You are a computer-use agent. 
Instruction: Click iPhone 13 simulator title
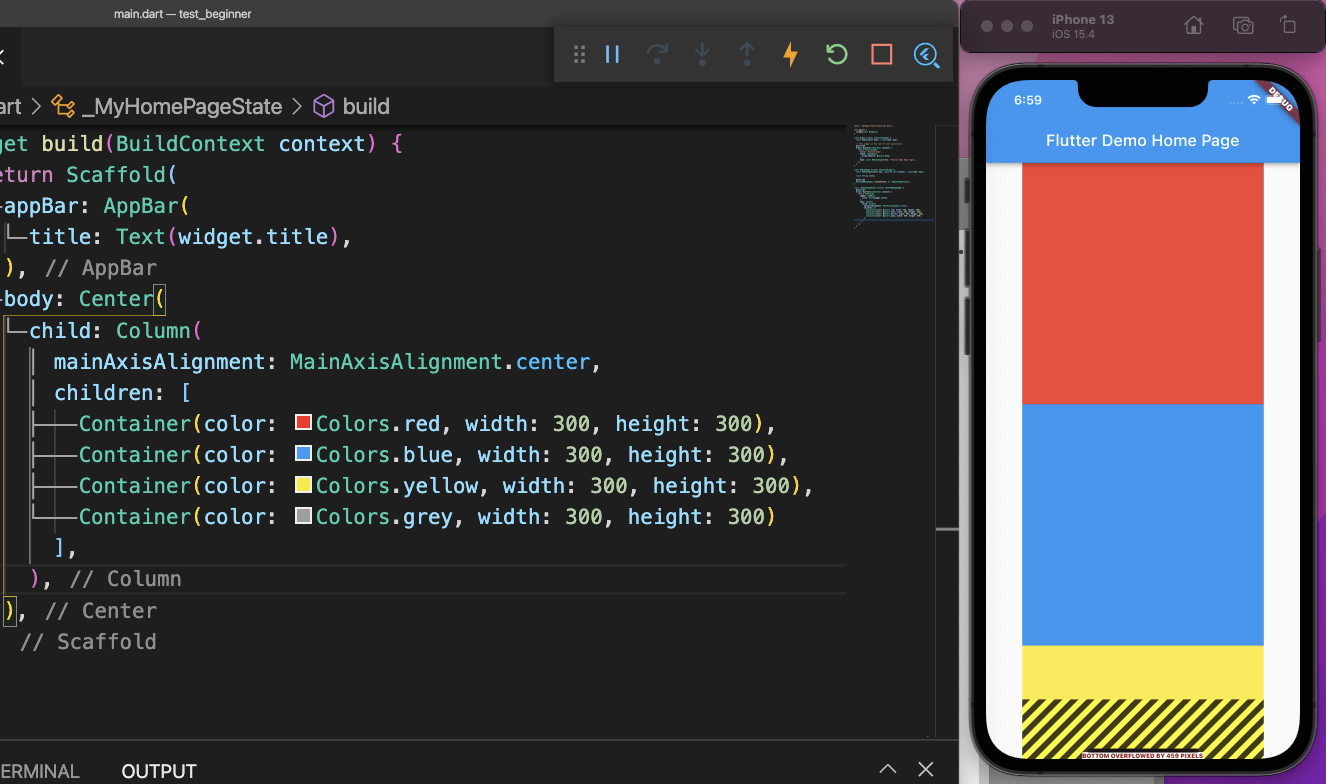[x=1082, y=19]
